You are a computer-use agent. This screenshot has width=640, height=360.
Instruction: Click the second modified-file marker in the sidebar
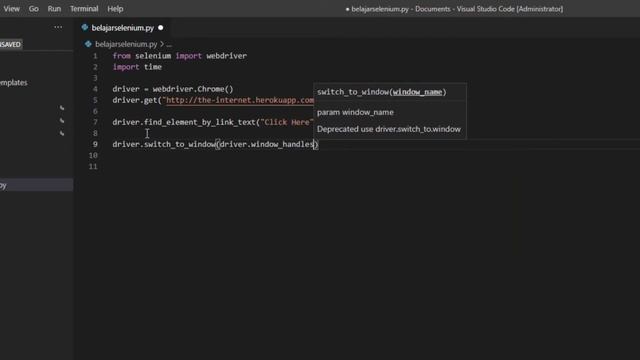(62, 120)
